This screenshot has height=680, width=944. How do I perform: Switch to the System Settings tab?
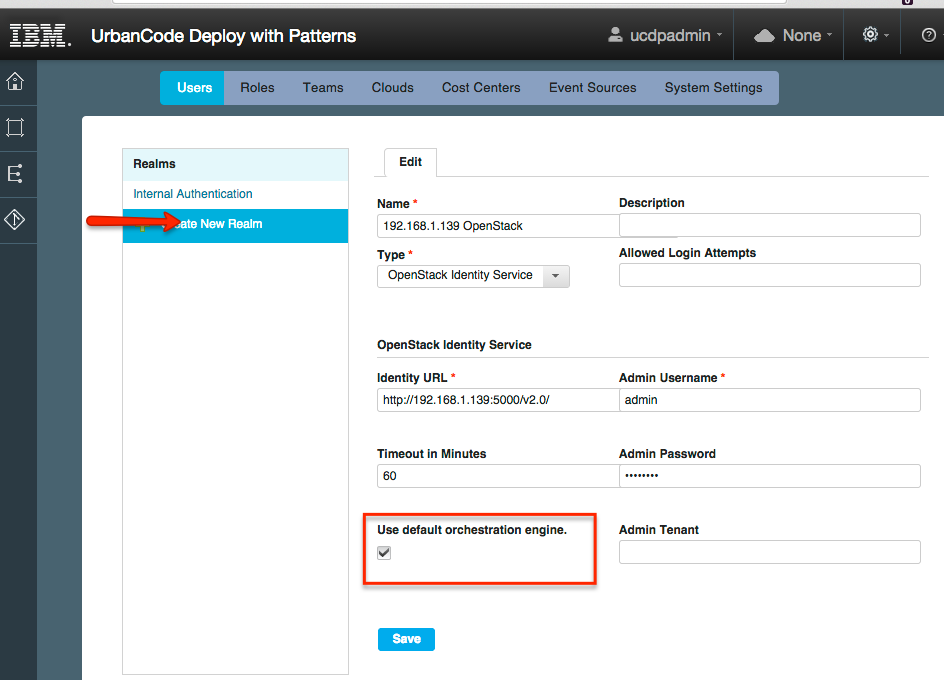(713, 88)
